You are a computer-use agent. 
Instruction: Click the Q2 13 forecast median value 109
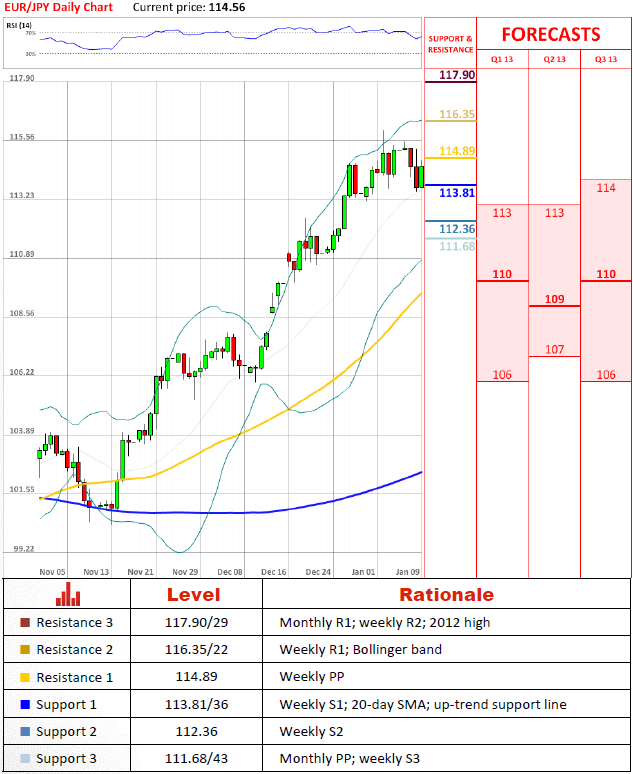(x=554, y=299)
